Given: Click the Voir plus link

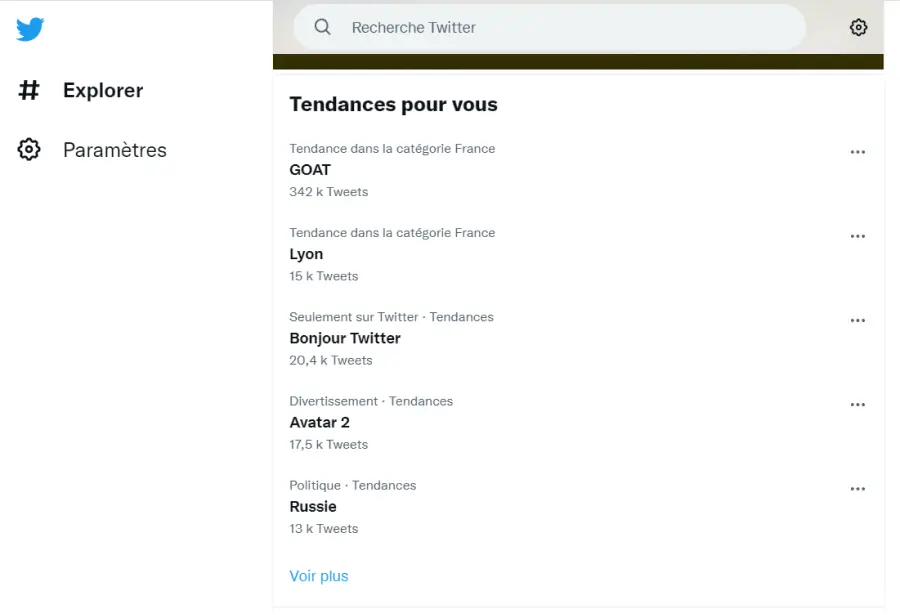Looking at the screenshot, I should pos(319,576).
